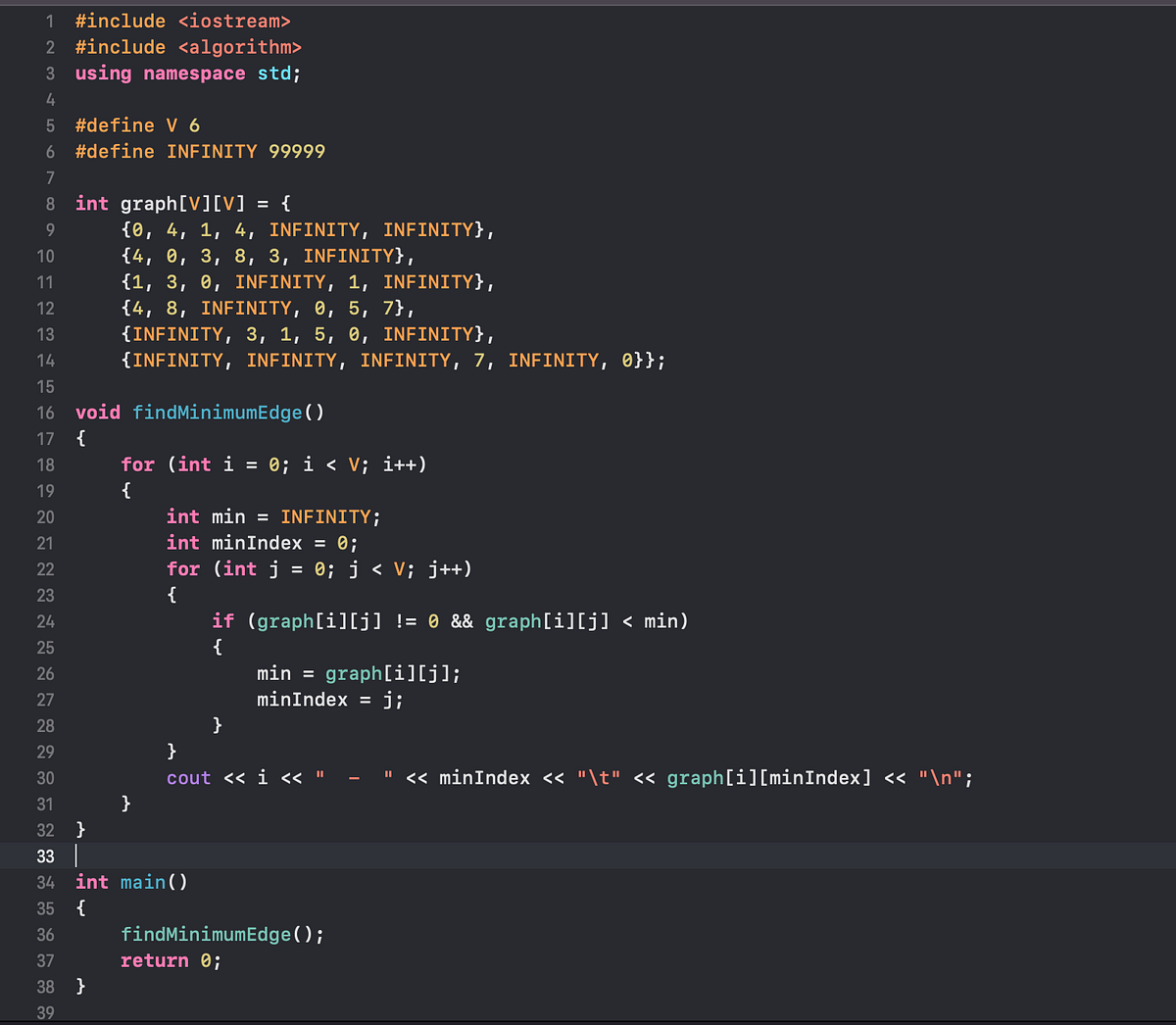Select the INFINITY macro on line 6
The image size is (1176, 1025).
click(x=212, y=151)
